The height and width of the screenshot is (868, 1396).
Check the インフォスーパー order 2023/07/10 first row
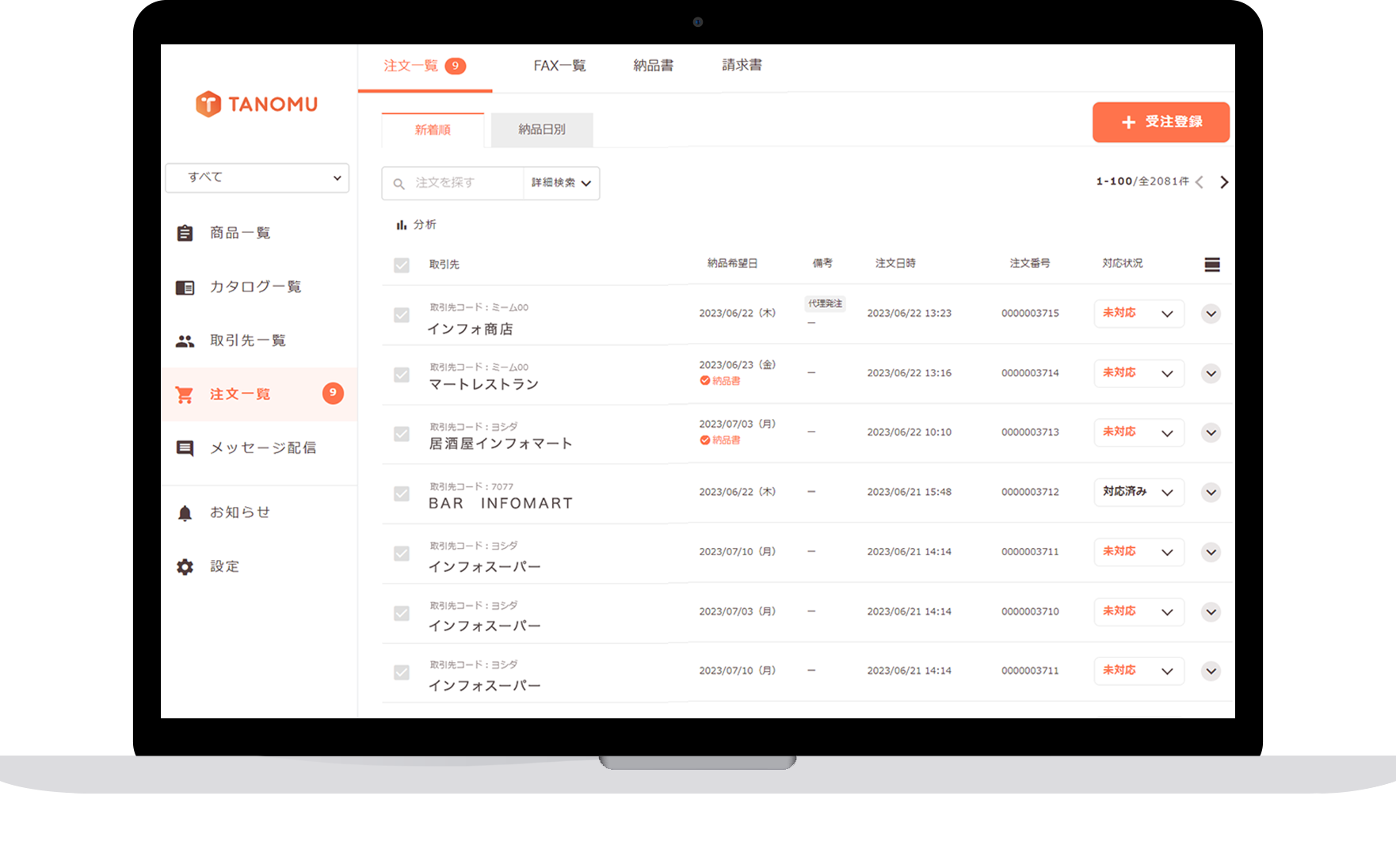coord(402,554)
